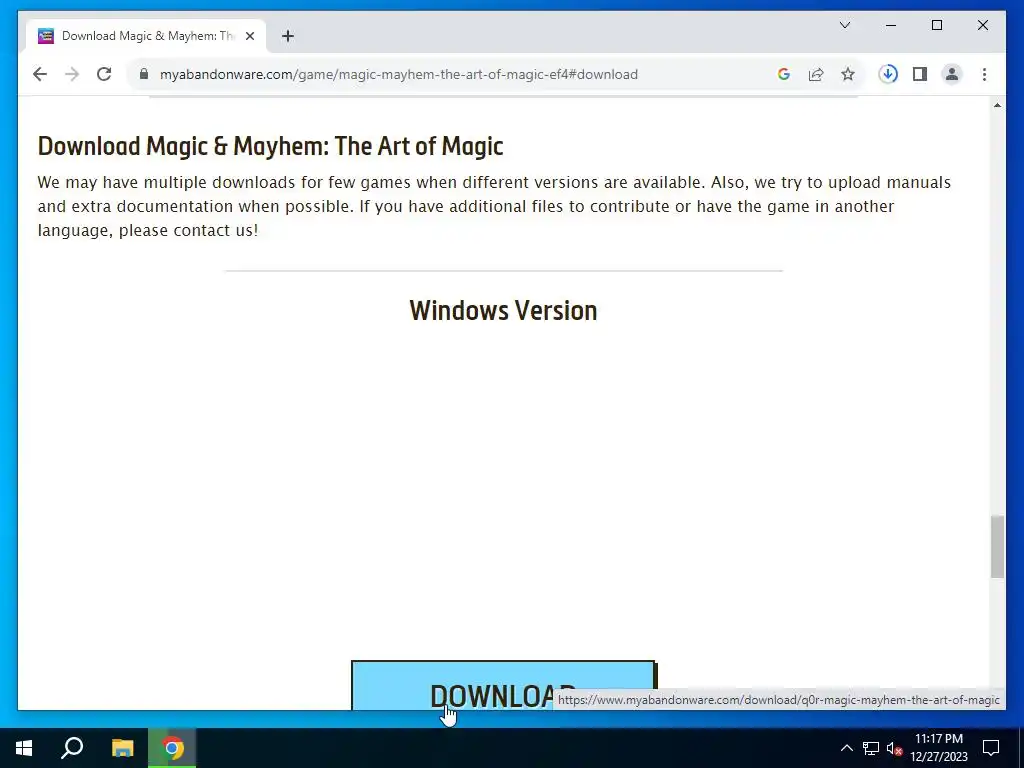Open the tab search chevron
Screen dimensions: 1024x768
(x=845, y=25)
